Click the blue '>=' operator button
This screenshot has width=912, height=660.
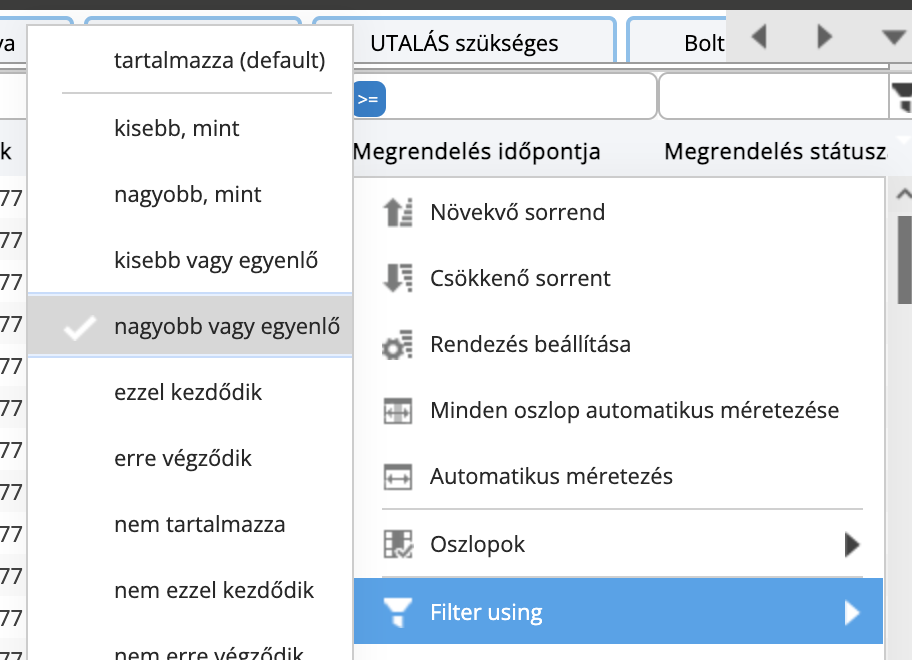(368, 99)
